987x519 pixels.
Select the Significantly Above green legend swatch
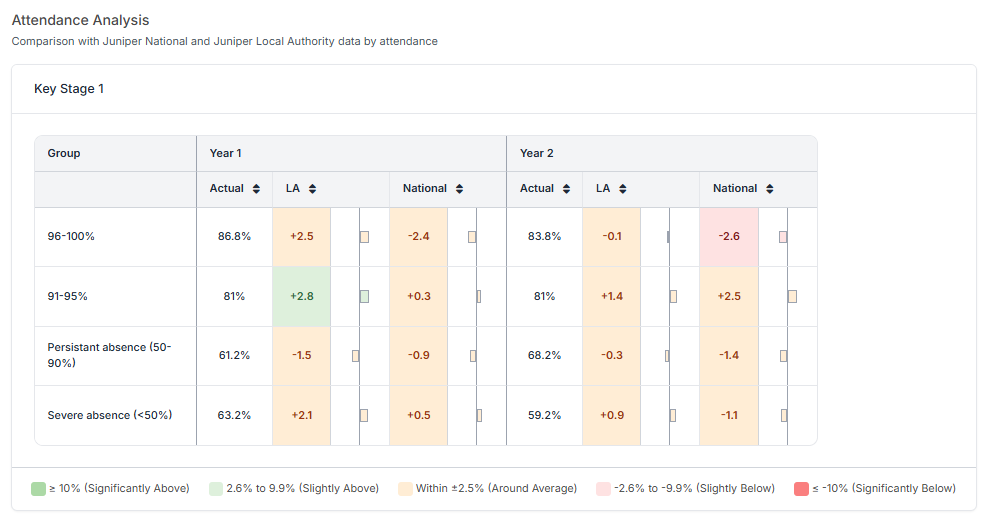click(38, 489)
